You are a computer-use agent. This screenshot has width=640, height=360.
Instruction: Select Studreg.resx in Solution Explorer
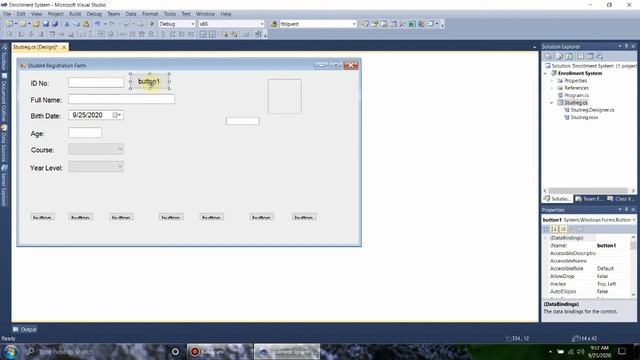click(584, 118)
